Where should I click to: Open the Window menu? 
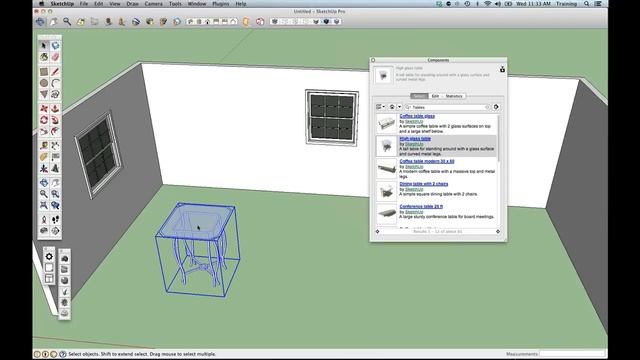click(197, 4)
